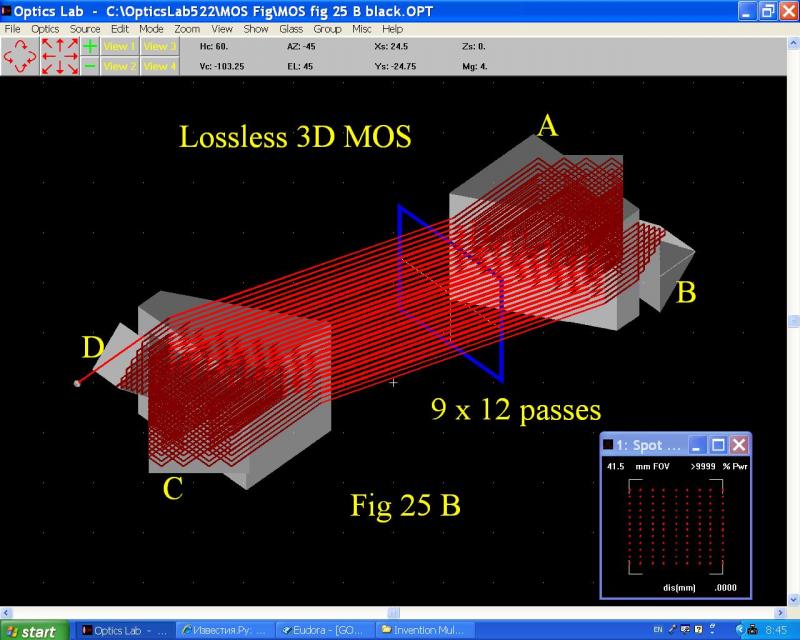Select the View 3 button
Screen dimensions: 800x640
click(159, 46)
